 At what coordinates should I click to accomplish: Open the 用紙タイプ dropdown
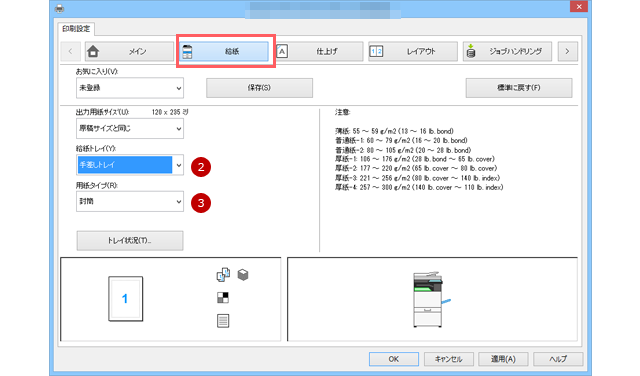[x=130, y=202]
